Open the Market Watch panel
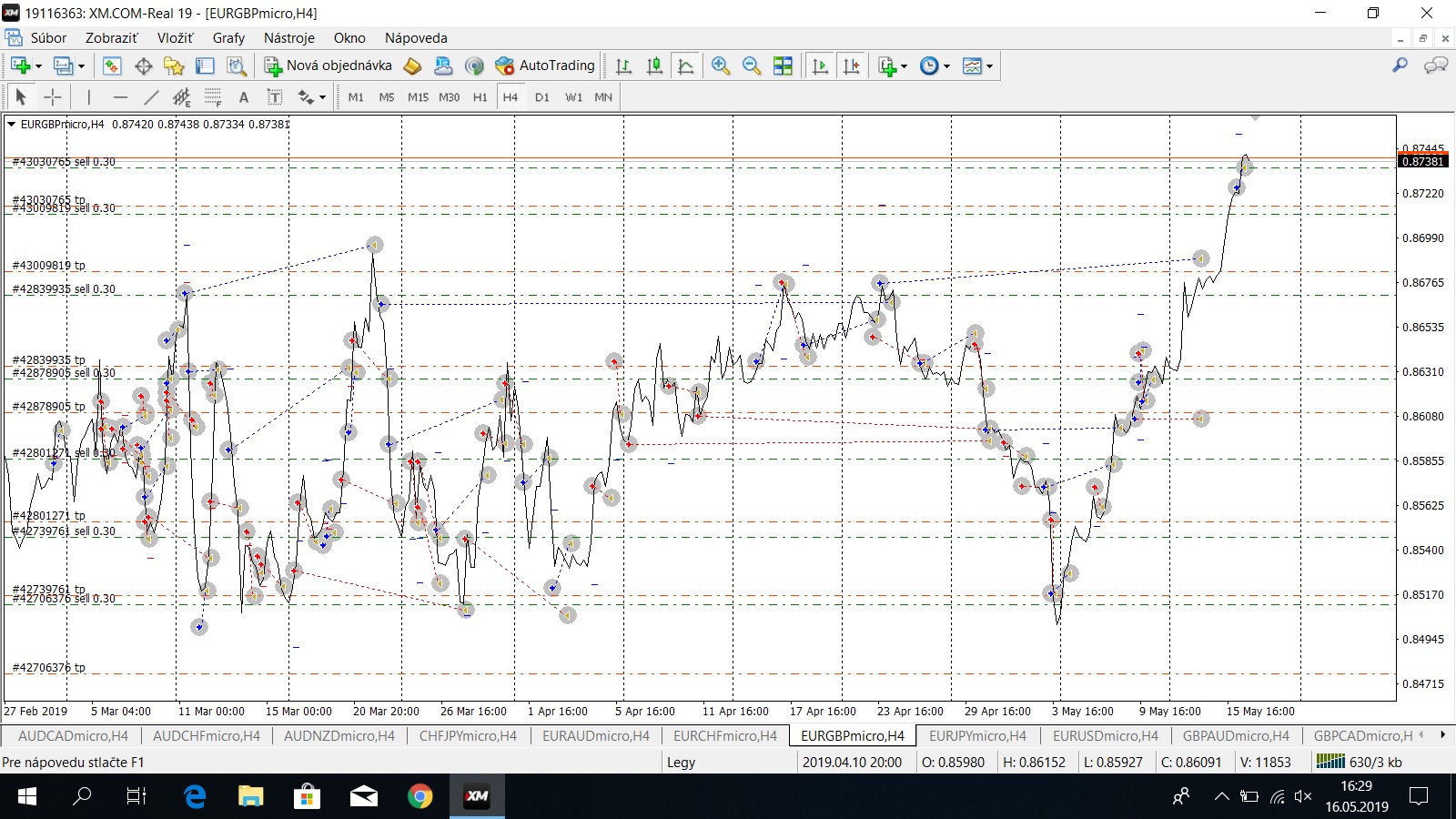 112,66
